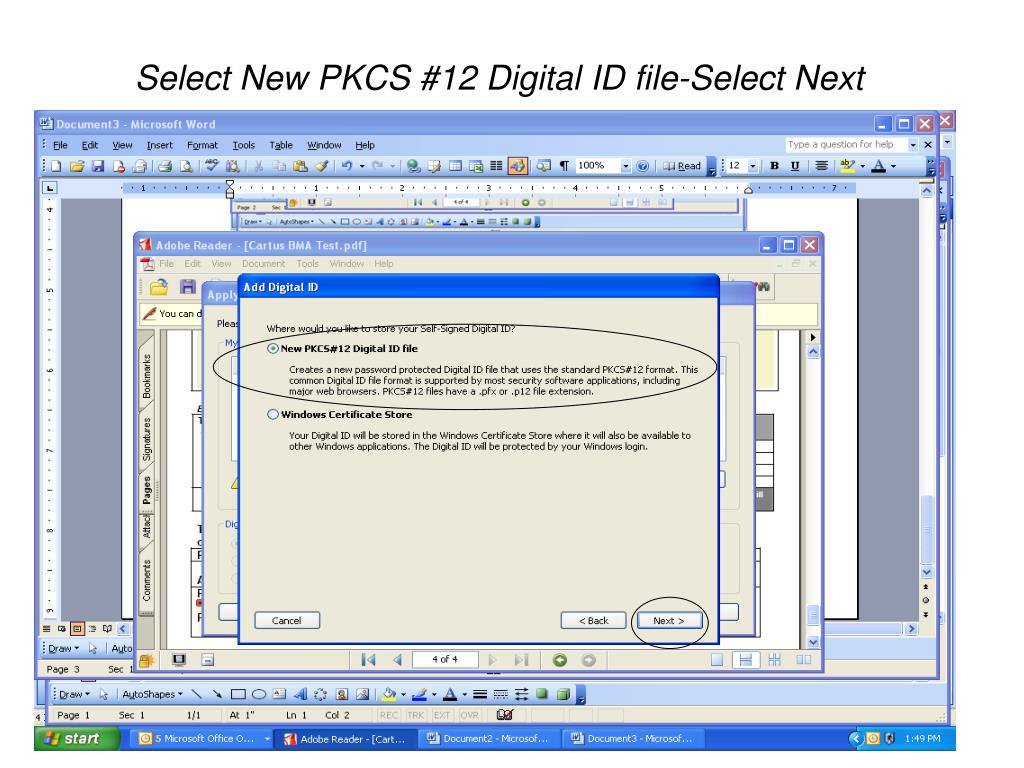Click green Previous View button in Reader
The width and height of the screenshot is (1024, 768).
click(560, 660)
